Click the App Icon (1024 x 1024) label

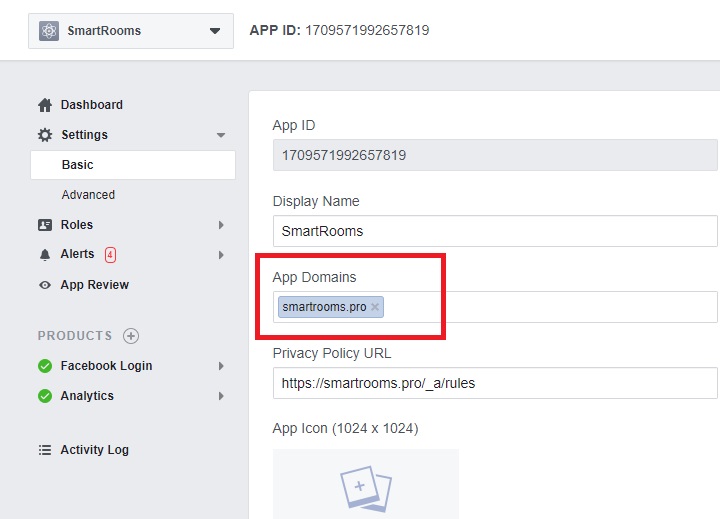pyautogui.click(x=345, y=429)
